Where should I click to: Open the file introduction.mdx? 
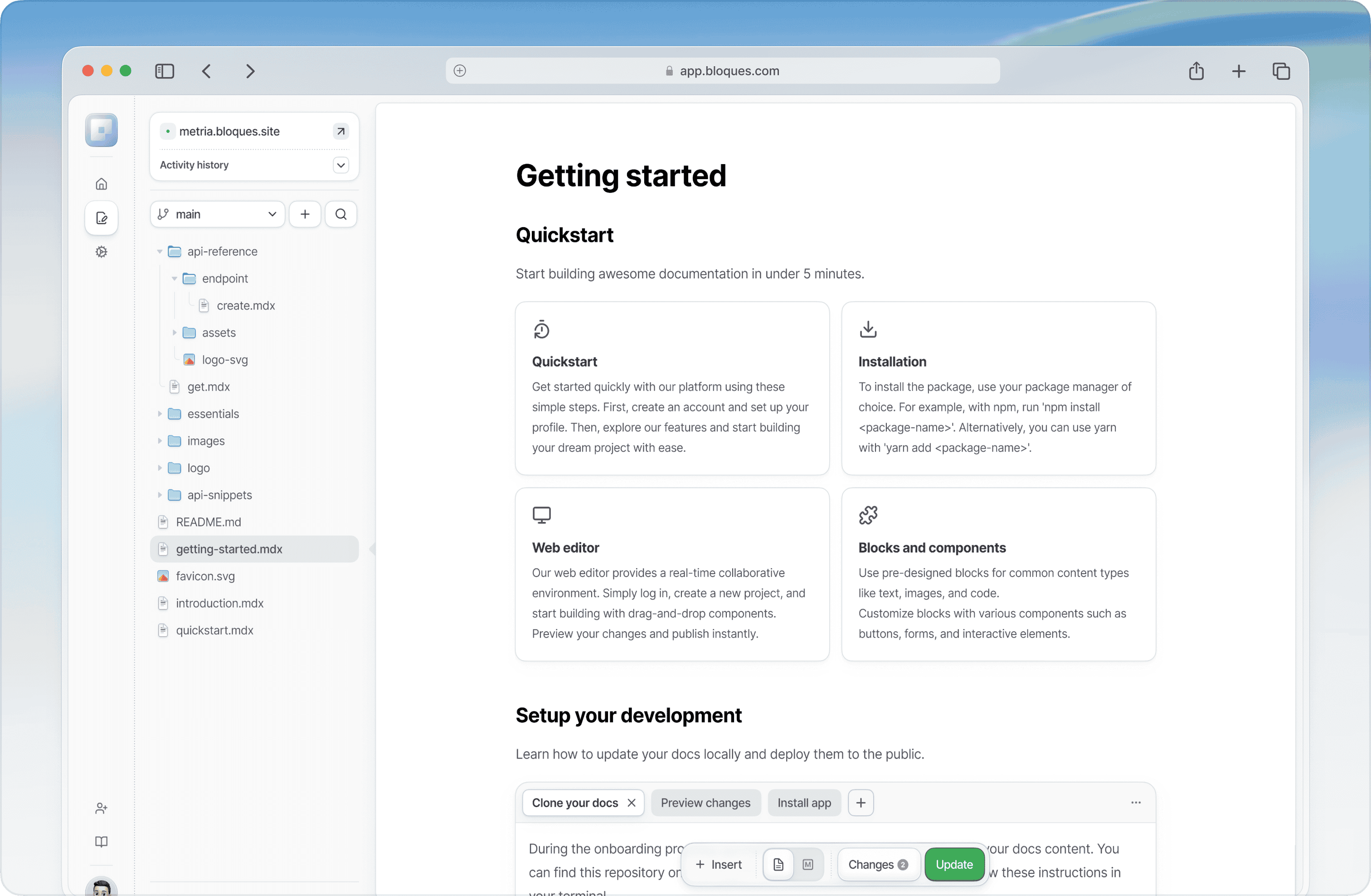pos(219,603)
